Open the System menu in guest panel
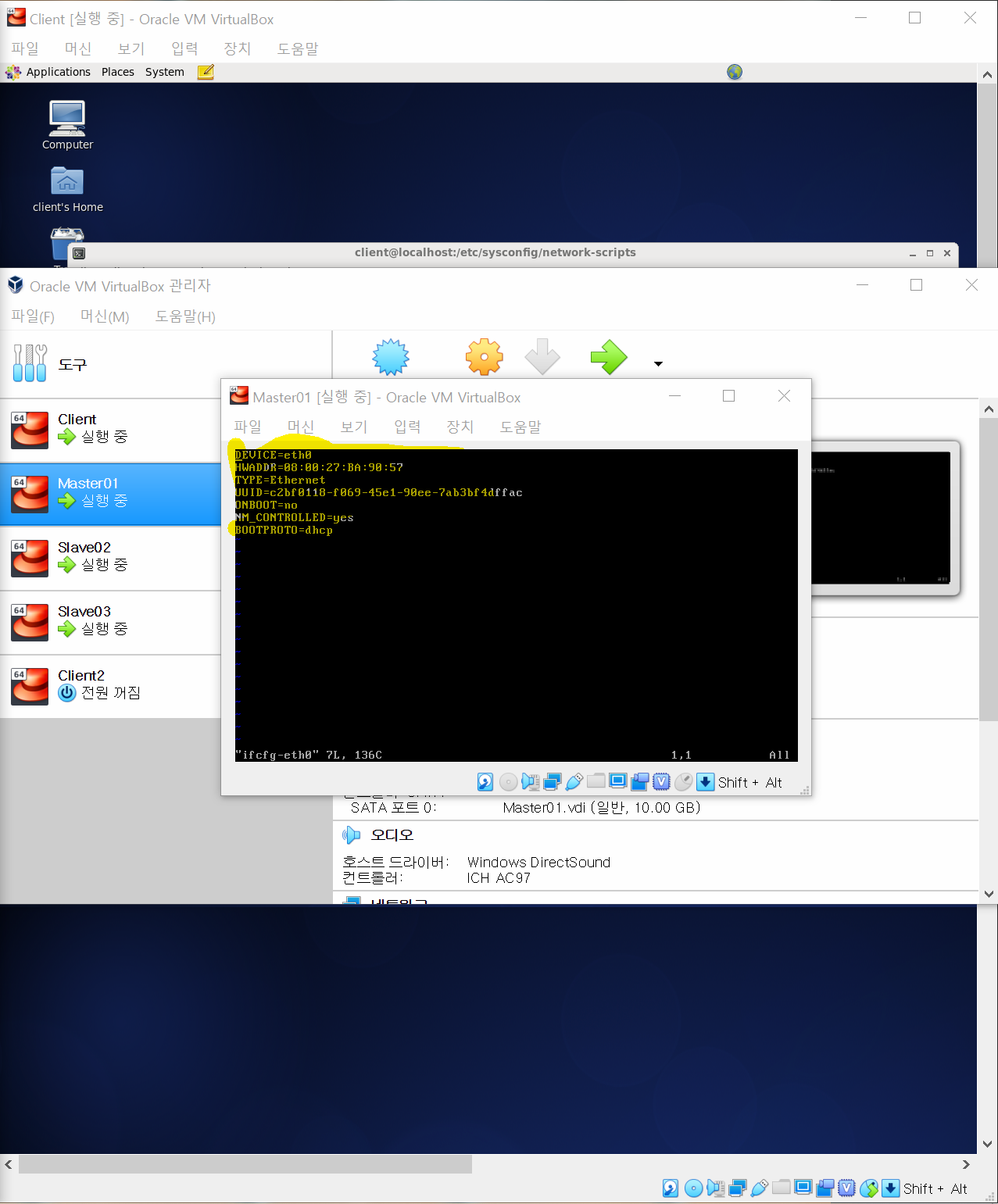The height and width of the screenshot is (1204, 998). (x=165, y=72)
